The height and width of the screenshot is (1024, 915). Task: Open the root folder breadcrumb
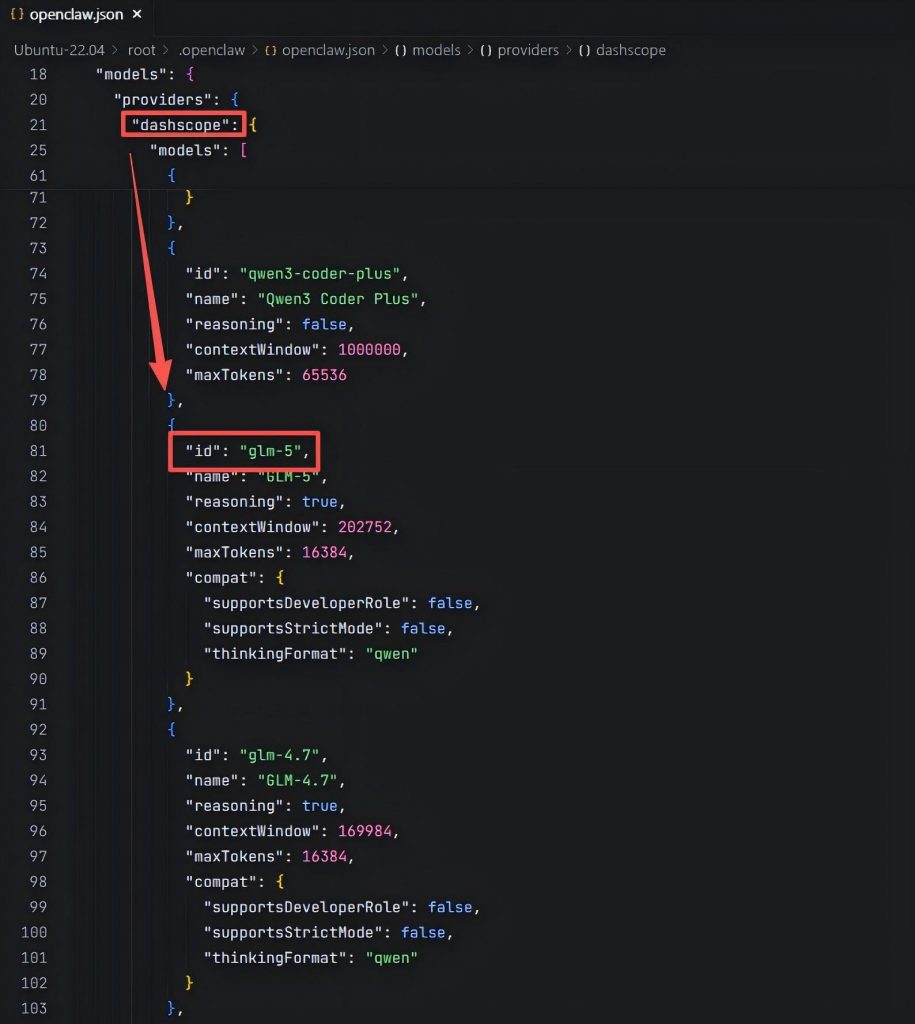pyautogui.click(x=141, y=50)
